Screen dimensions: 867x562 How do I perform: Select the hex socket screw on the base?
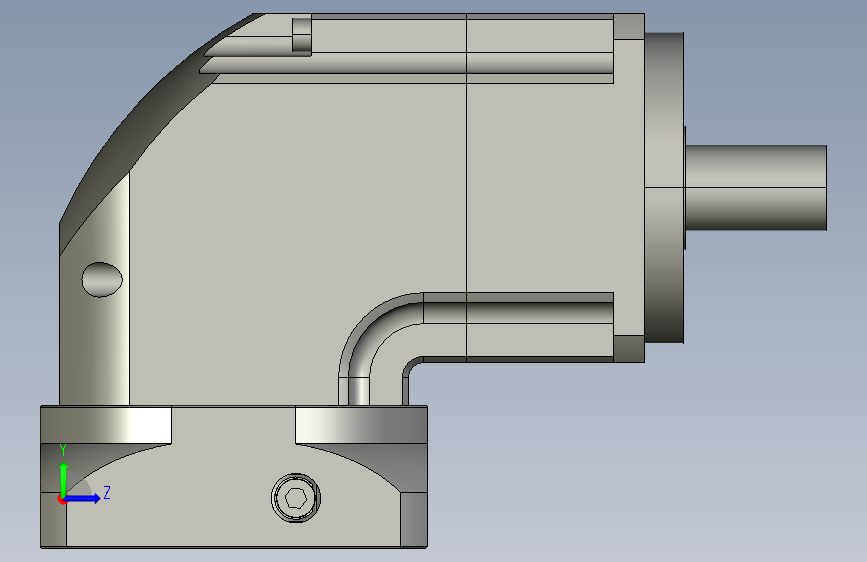[x=296, y=498]
